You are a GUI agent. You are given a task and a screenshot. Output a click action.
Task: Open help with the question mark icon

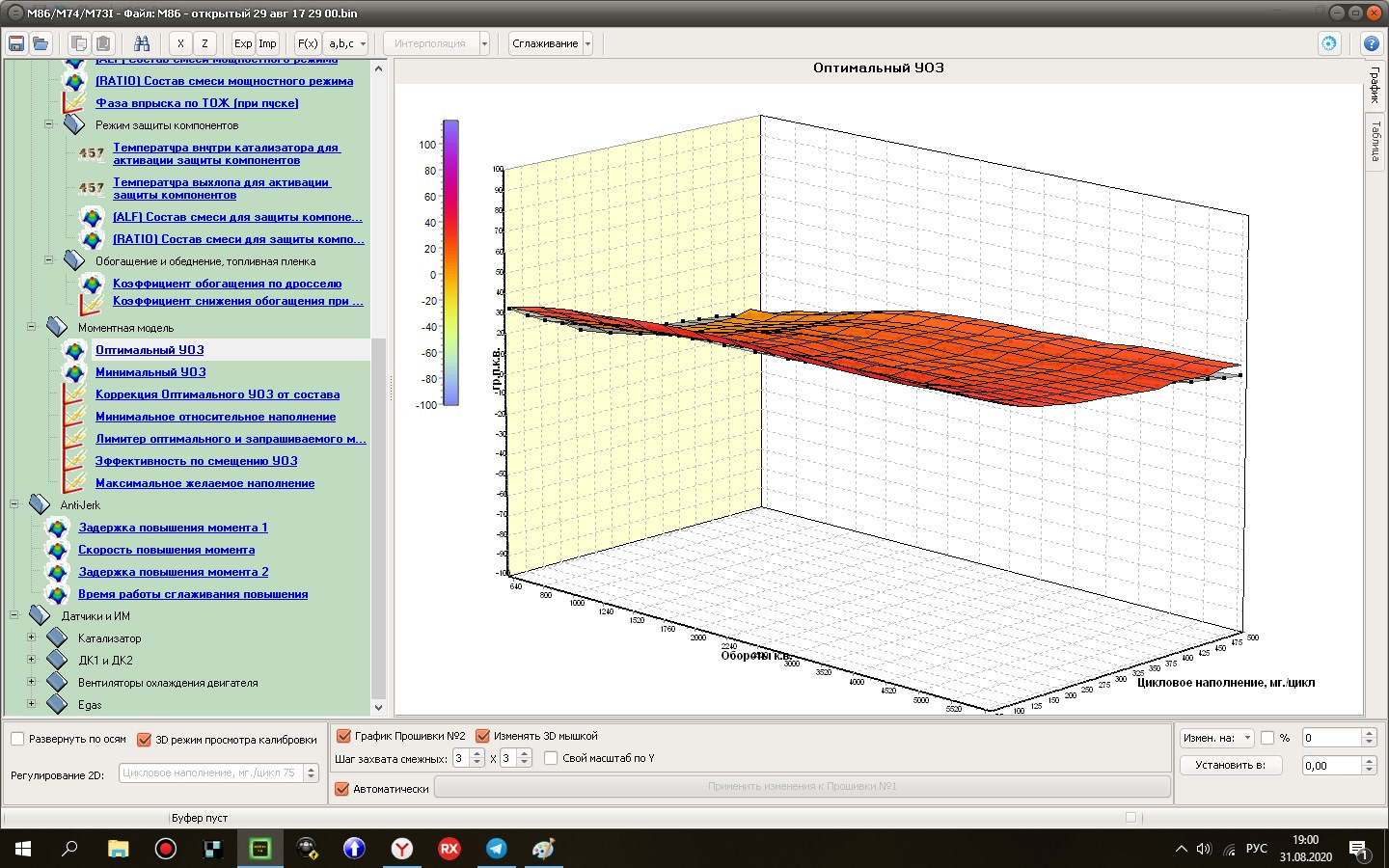tap(1371, 43)
